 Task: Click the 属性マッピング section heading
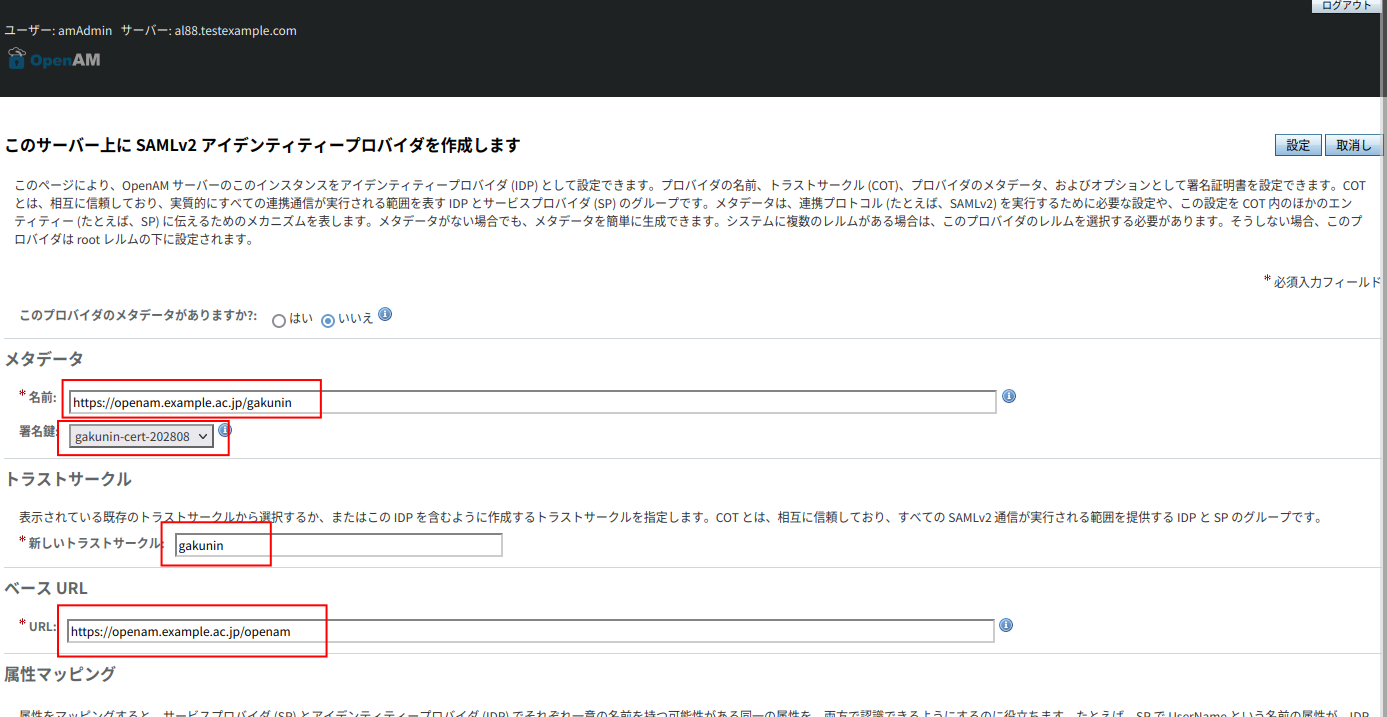point(59,674)
